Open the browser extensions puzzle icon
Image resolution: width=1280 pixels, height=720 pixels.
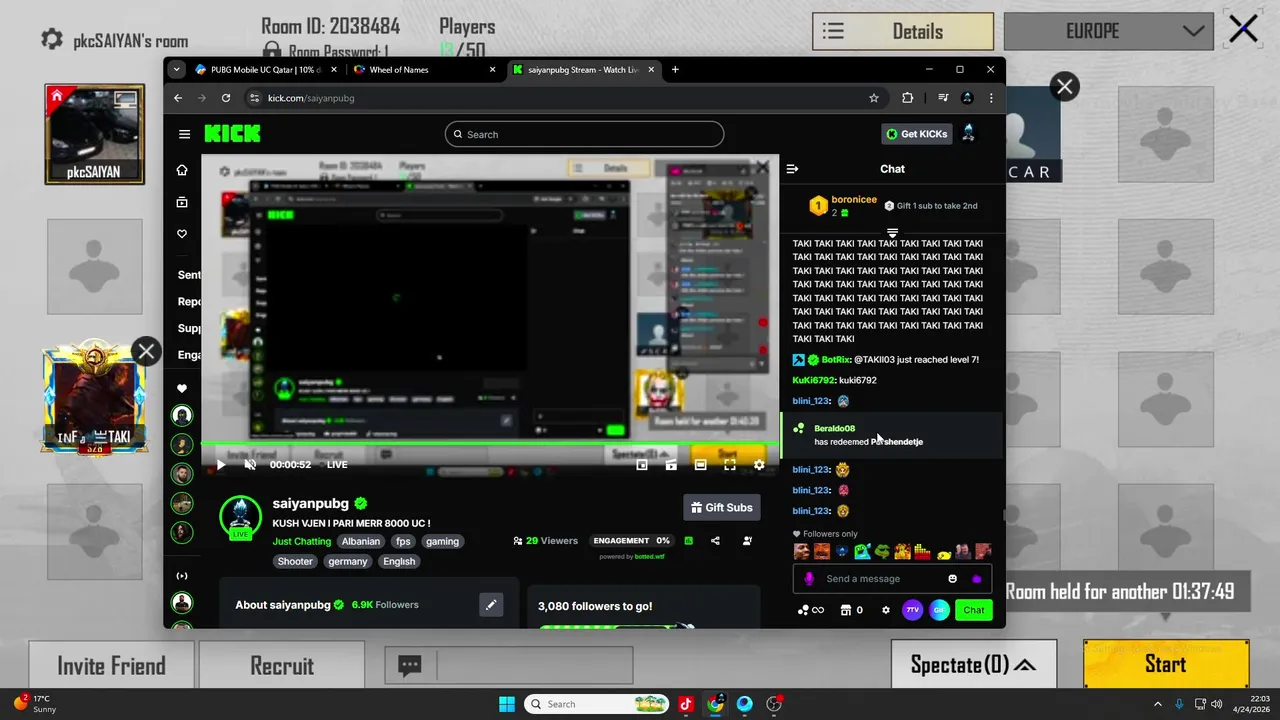tap(907, 98)
